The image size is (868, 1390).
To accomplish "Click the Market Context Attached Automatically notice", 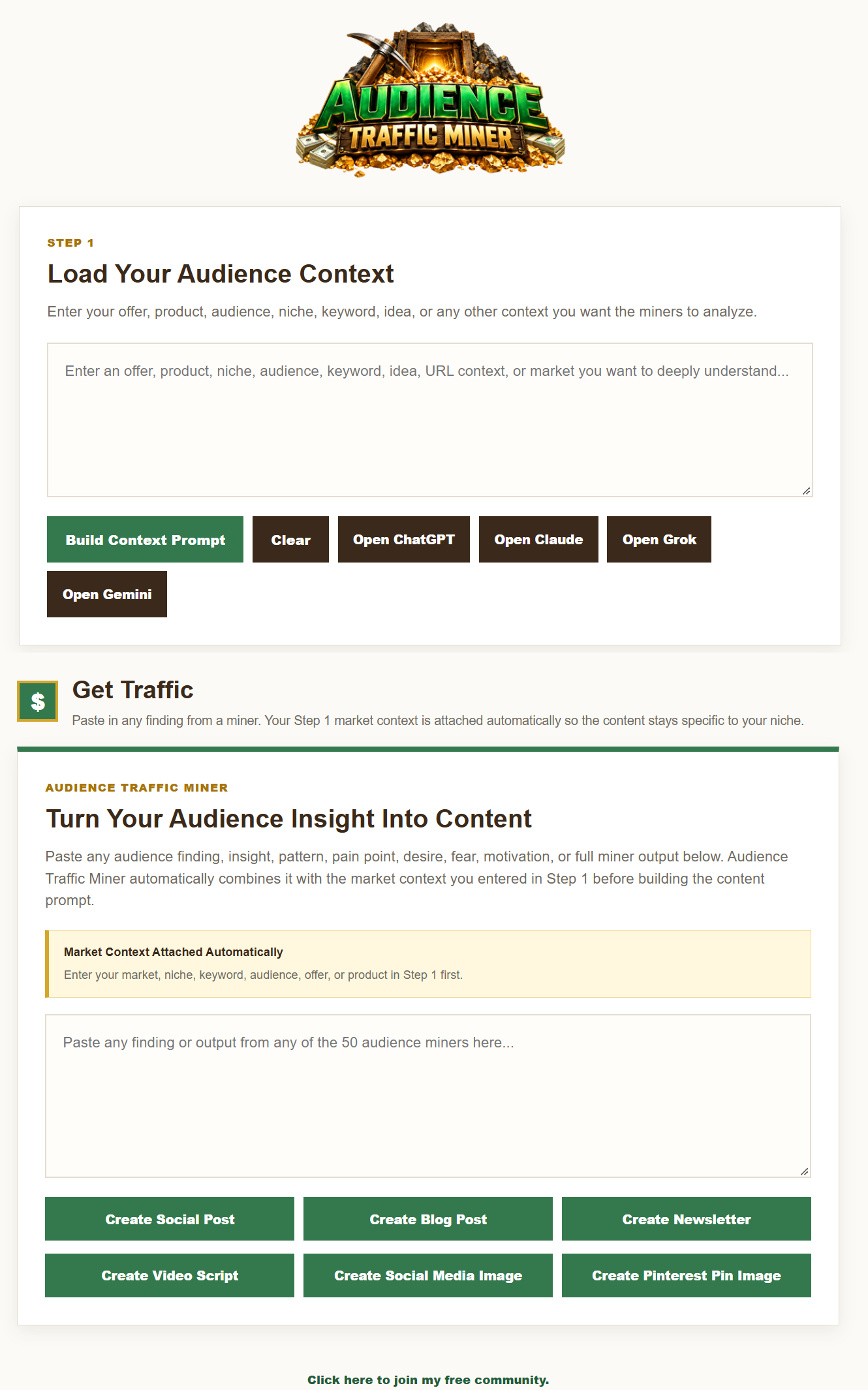I will pyautogui.click(x=428, y=964).
